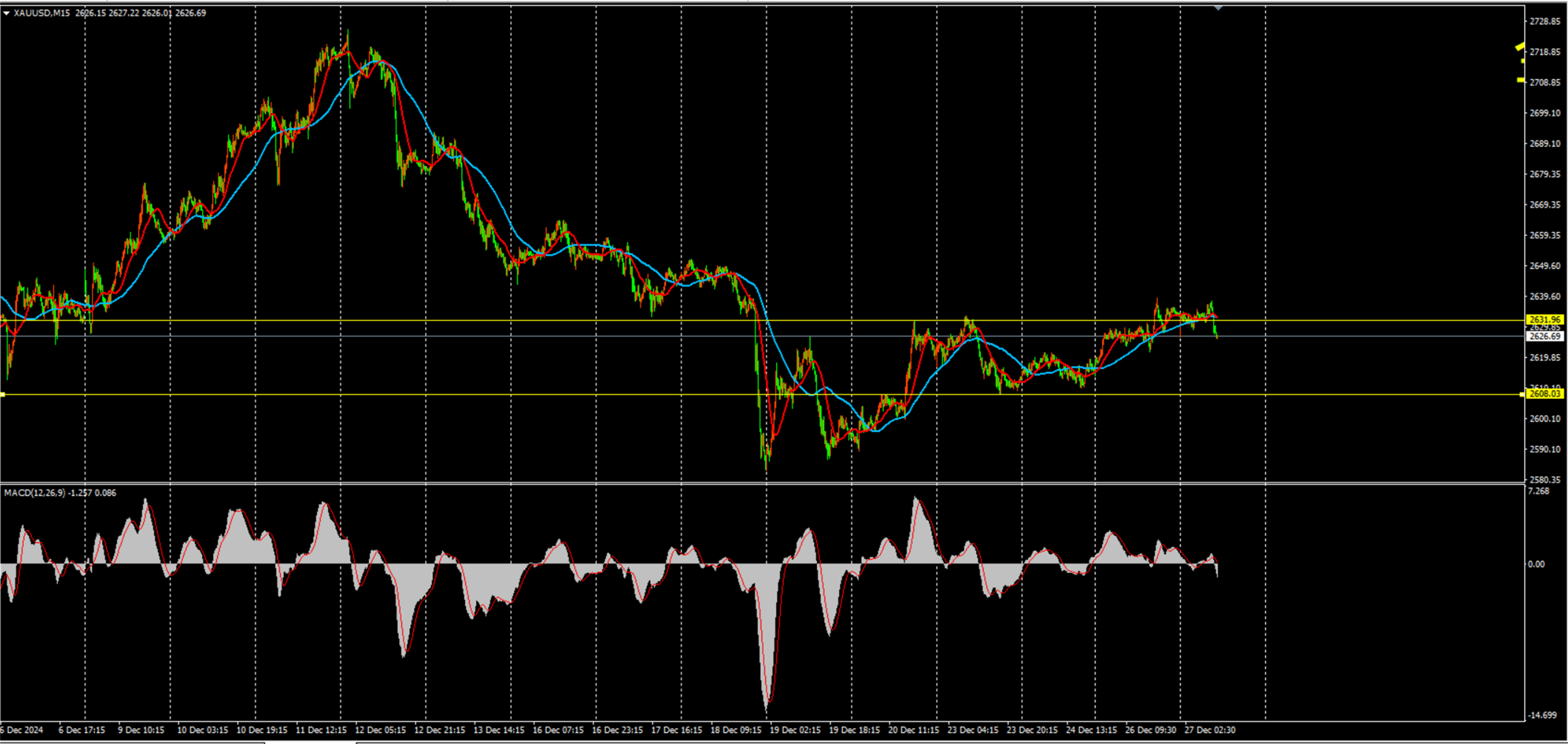The height and width of the screenshot is (744, 1568).
Task: Click the 26 Dec 09:30 time label
Action: [x=1150, y=730]
